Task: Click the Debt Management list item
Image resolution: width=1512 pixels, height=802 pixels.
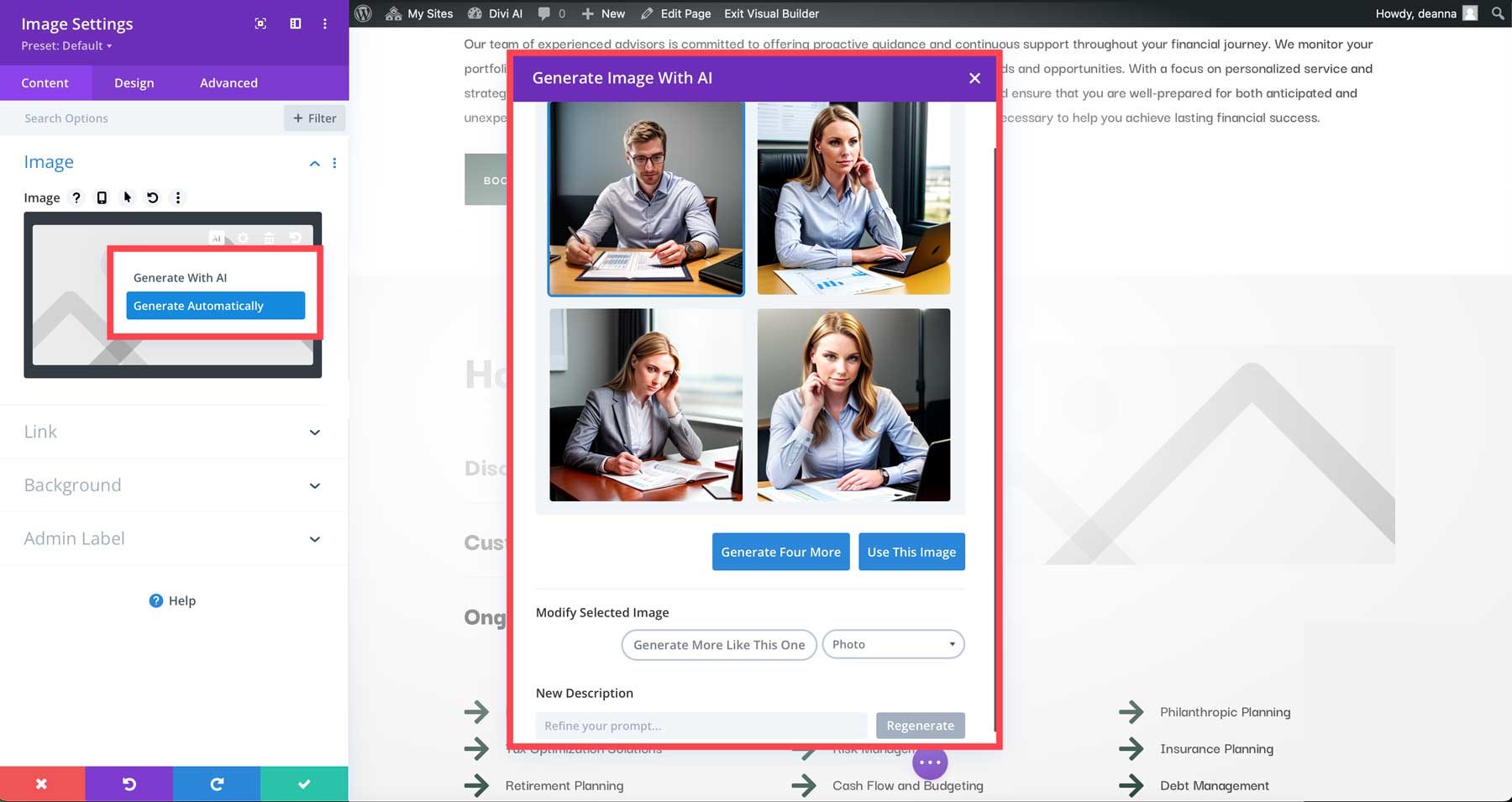Action: pyautogui.click(x=1214, y=786)
